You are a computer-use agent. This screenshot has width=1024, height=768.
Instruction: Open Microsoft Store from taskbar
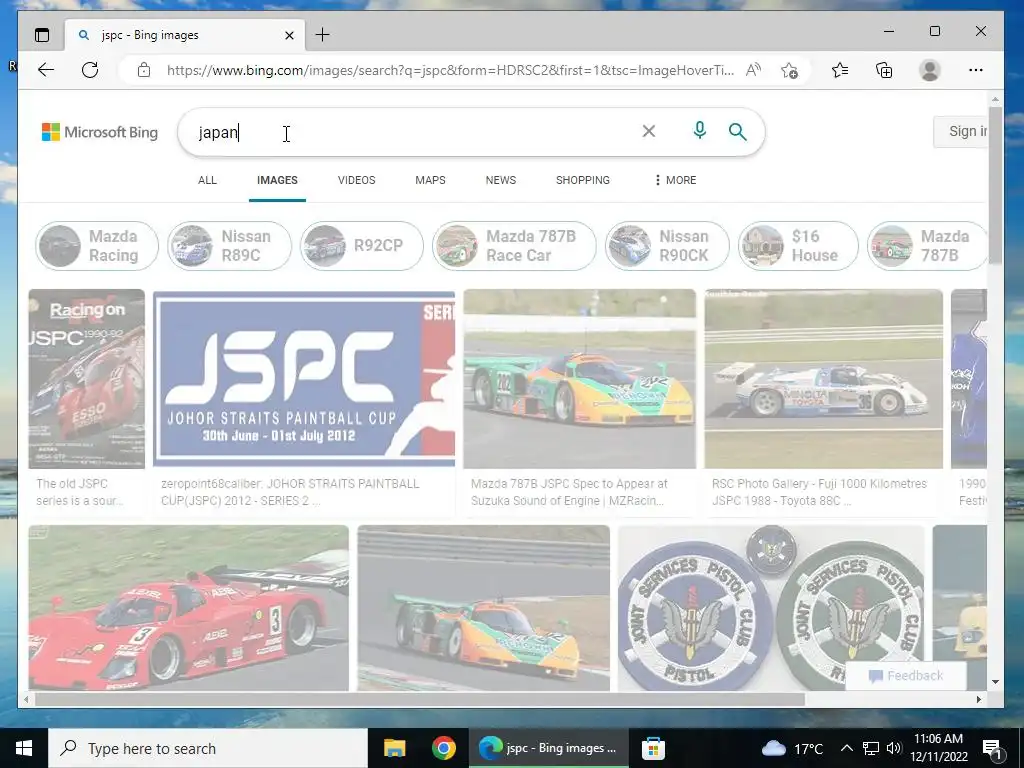[653, 748]
